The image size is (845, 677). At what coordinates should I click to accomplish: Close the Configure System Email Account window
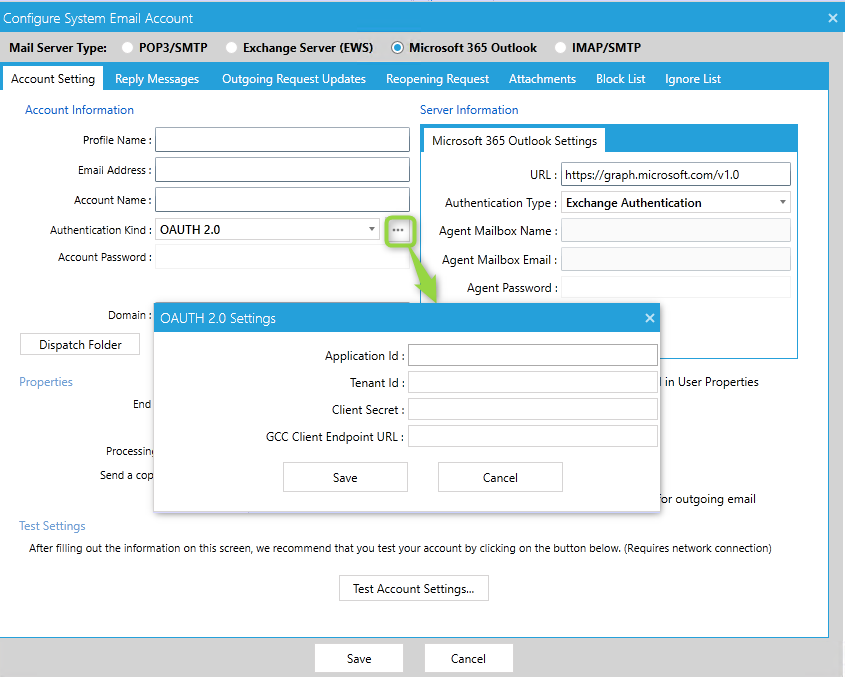[x=833, y=18]
